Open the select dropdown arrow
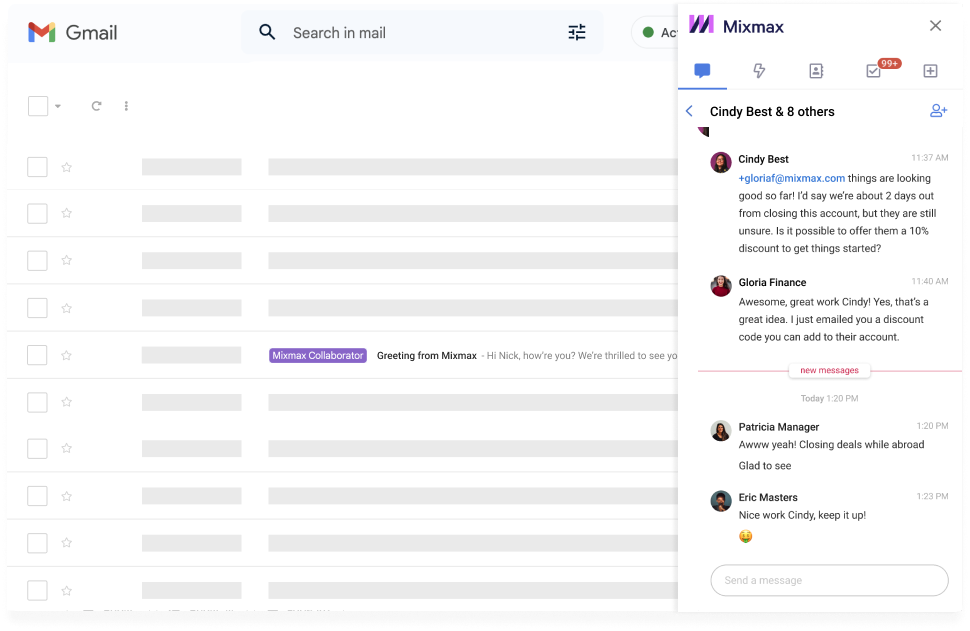This screenshot has width=970, height=631. (x=58, y=106)
